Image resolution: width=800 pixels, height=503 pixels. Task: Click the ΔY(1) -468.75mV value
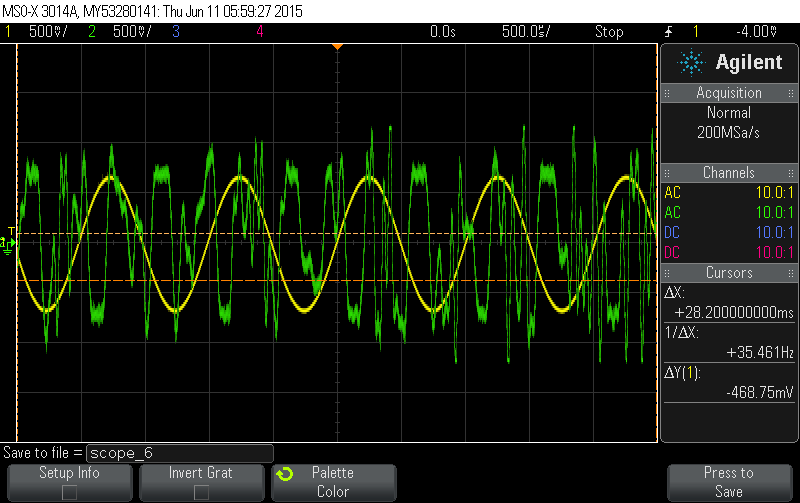tap(760, 392)
